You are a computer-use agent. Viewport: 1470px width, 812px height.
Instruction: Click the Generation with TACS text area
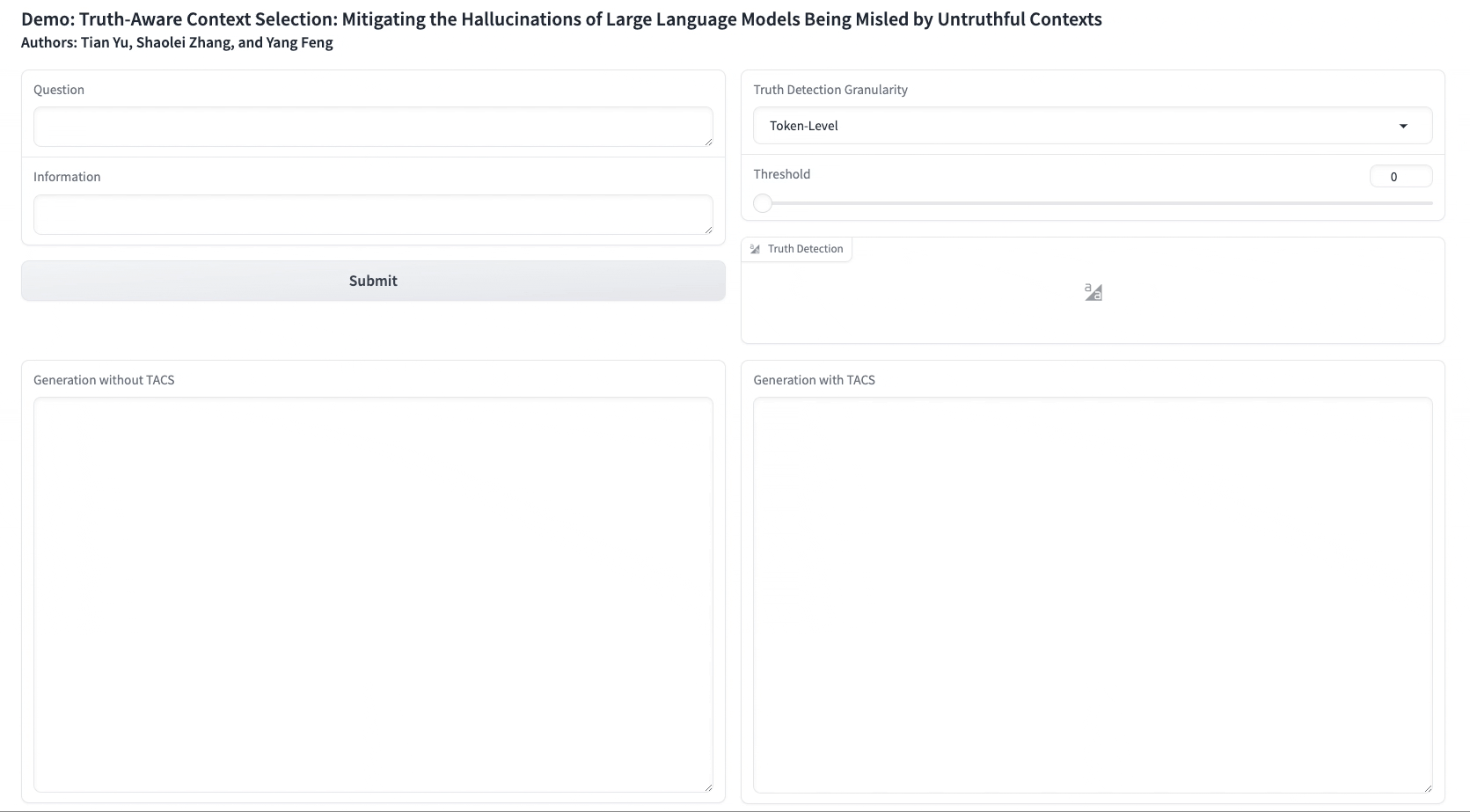click(x=1093, y=595)
